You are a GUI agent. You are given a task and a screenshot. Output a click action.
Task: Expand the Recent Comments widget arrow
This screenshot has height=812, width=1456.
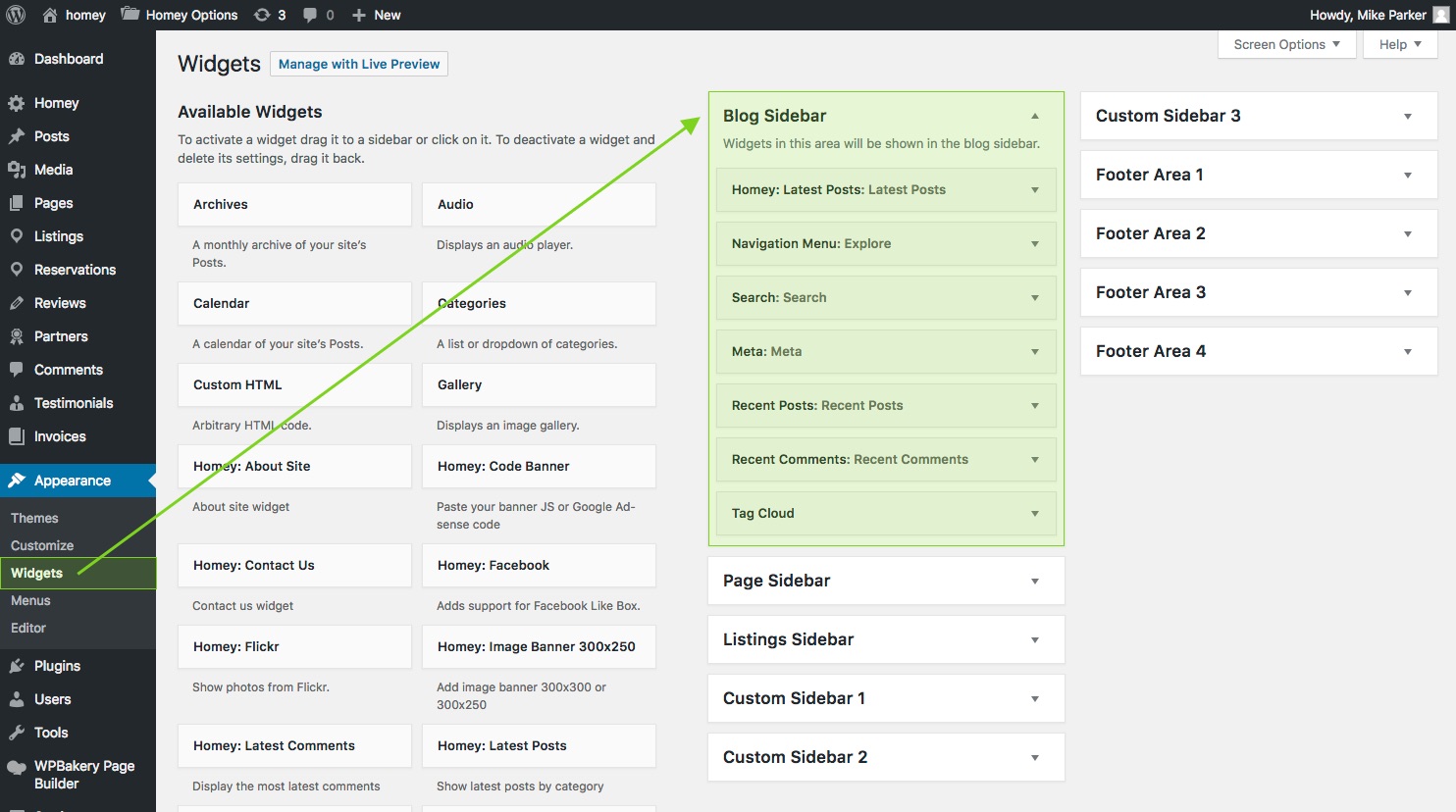pyautogui.click(x=1034, y=460)
